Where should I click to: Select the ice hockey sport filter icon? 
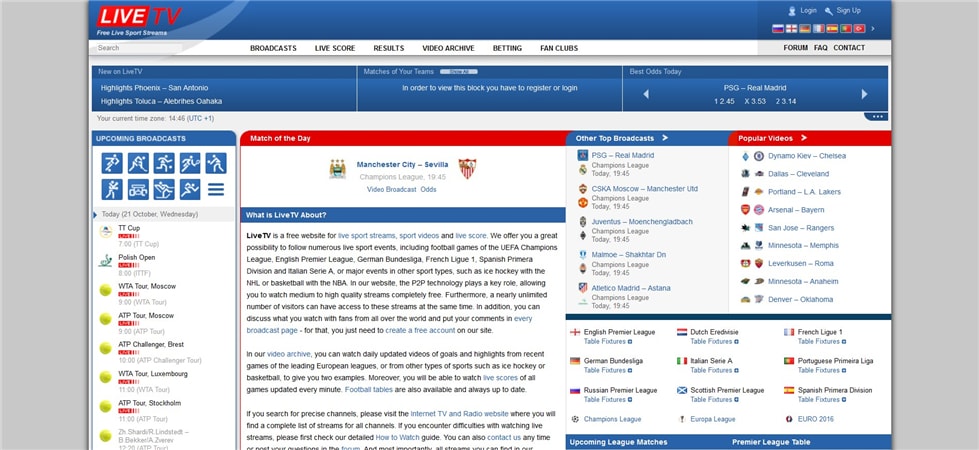138,163
